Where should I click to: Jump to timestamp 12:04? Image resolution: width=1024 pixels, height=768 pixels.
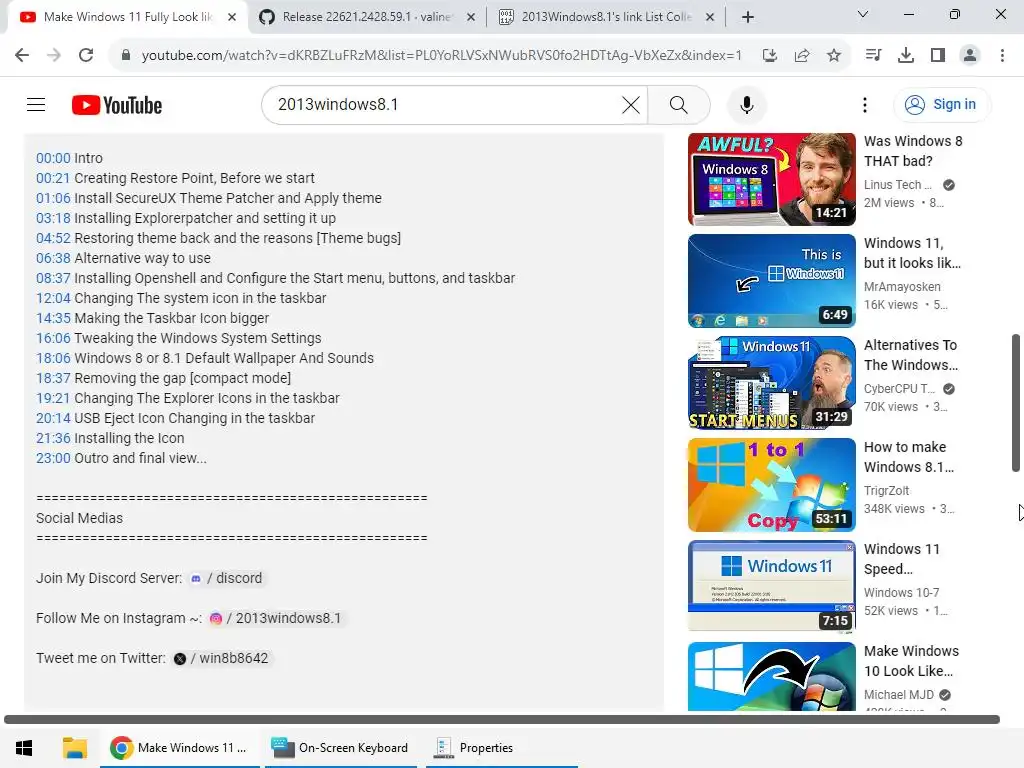(x=53, y=298)
